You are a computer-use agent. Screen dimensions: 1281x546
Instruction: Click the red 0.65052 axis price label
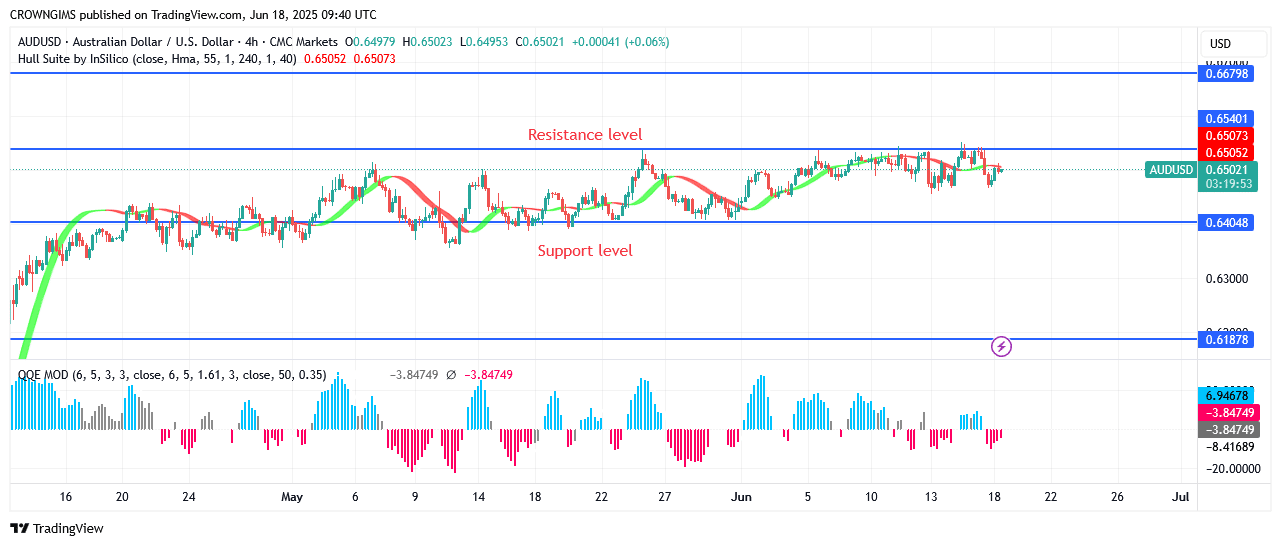click(x=1227, y=152)
